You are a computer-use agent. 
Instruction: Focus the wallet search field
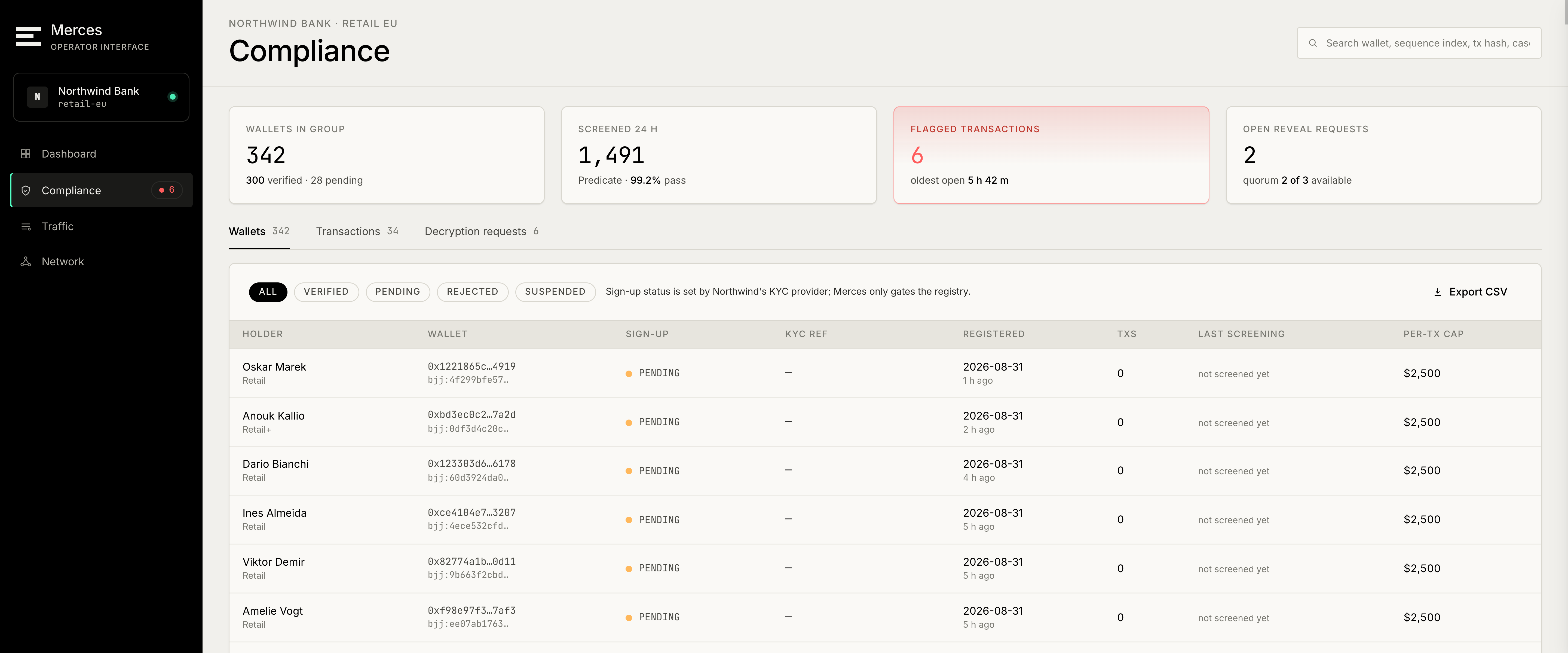coord(1419,43)
